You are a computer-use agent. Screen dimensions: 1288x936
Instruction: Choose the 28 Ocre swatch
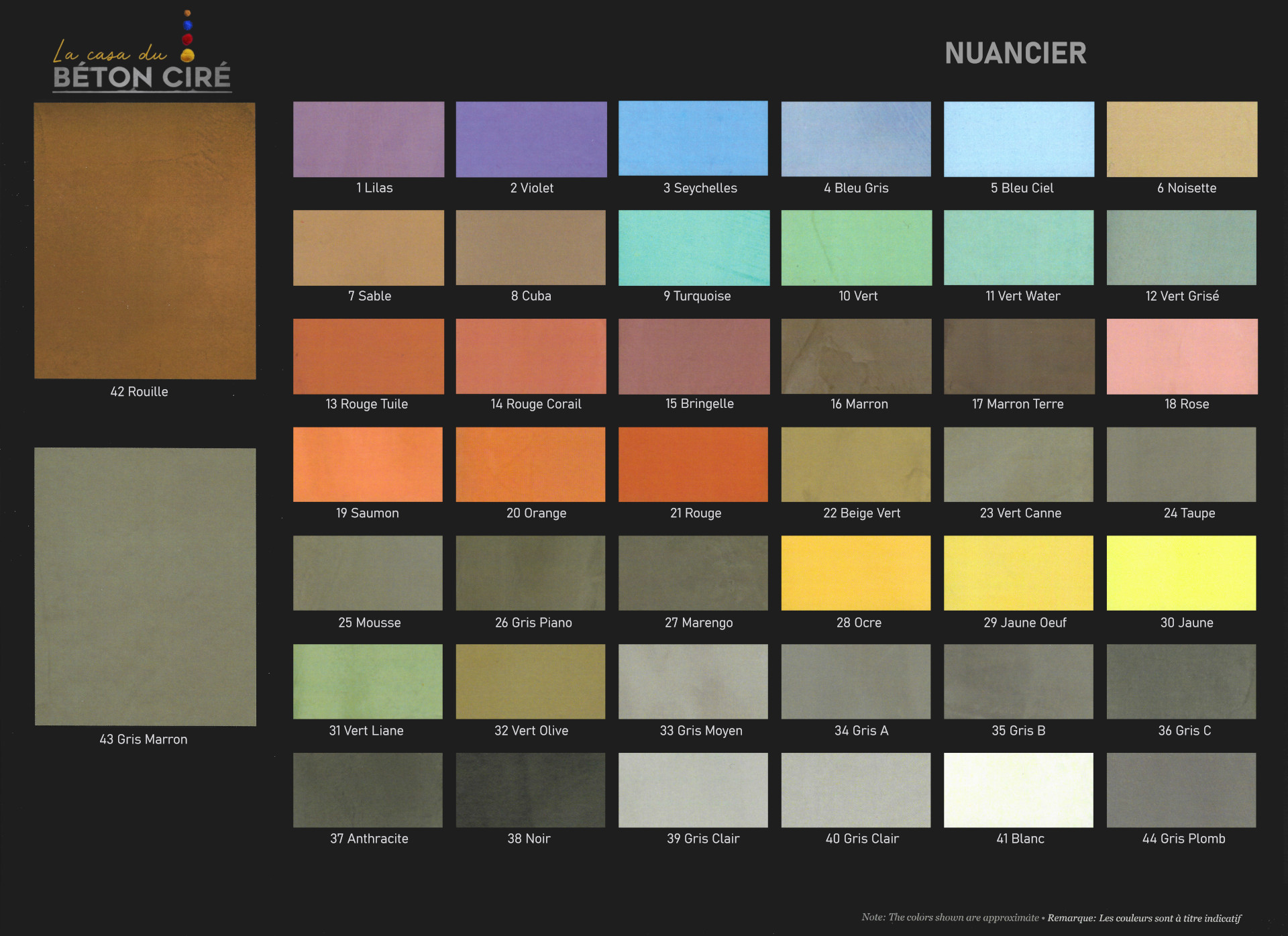(856, 573)
